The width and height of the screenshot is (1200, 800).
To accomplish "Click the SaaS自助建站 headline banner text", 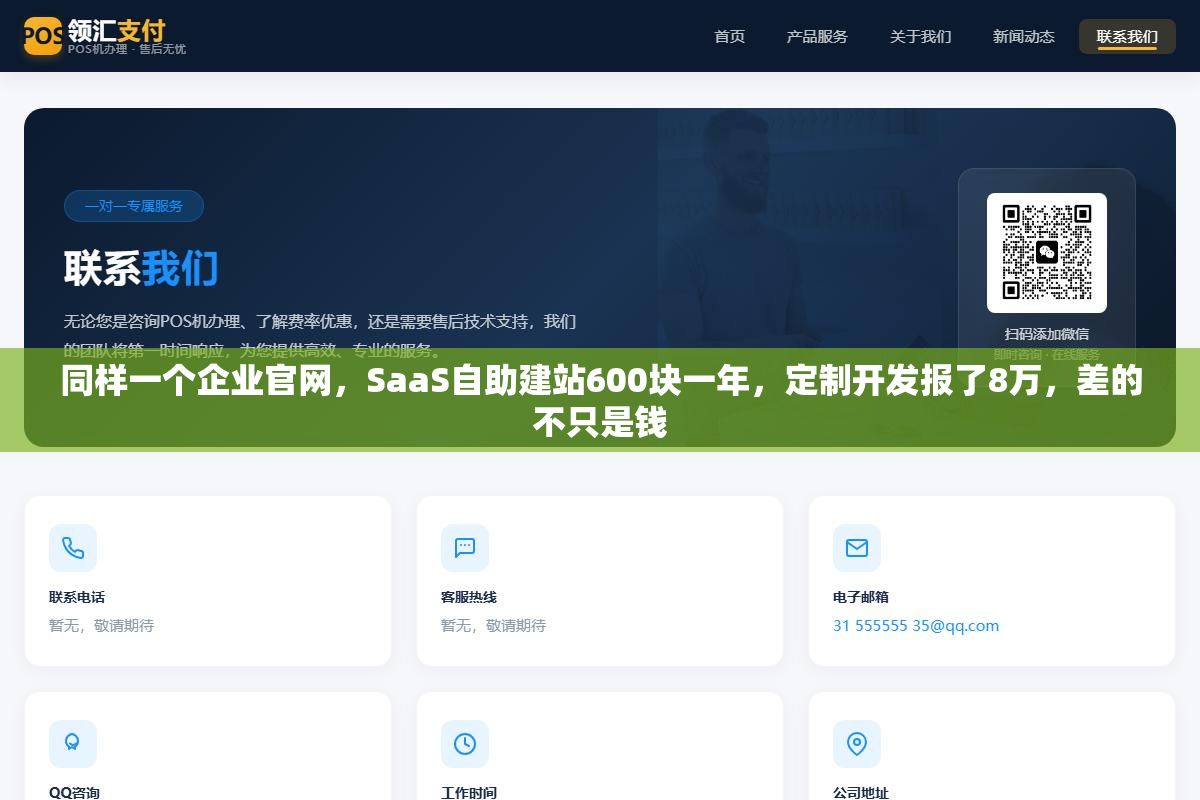I will [x=600, y=401].
